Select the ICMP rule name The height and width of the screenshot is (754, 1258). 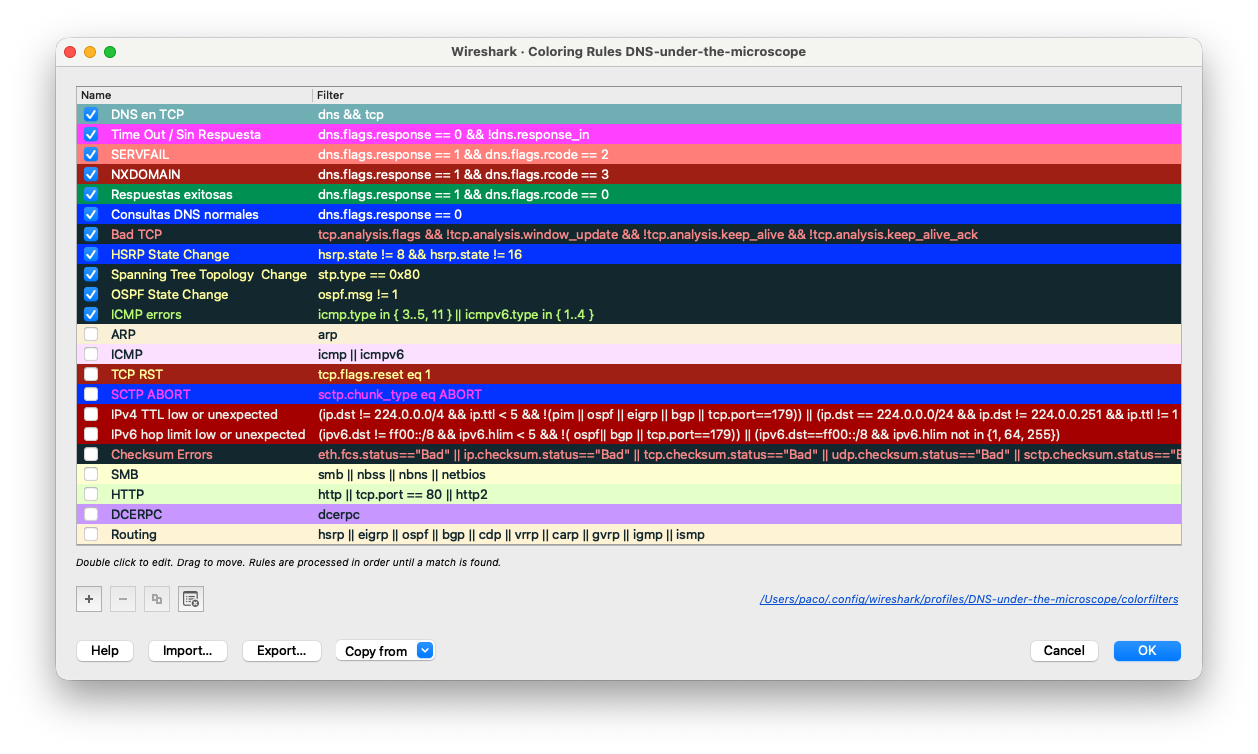click(x=127, y=355)
